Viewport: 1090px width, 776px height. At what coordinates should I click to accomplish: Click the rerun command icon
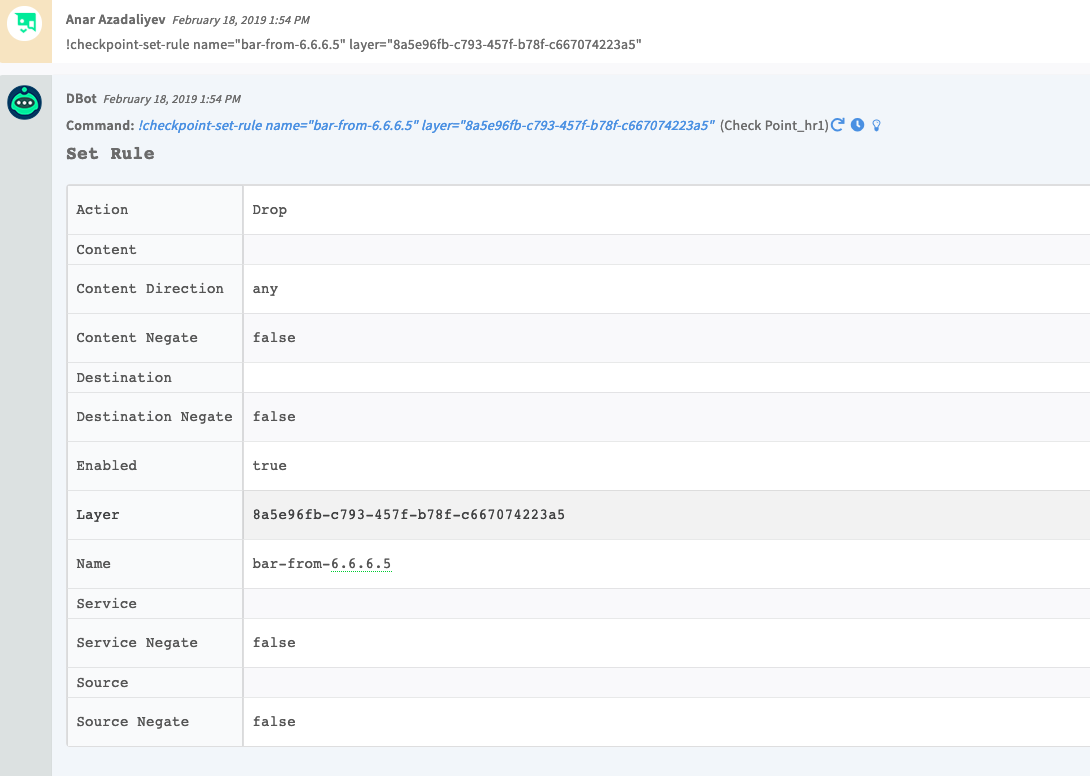[x=838, y=124]
